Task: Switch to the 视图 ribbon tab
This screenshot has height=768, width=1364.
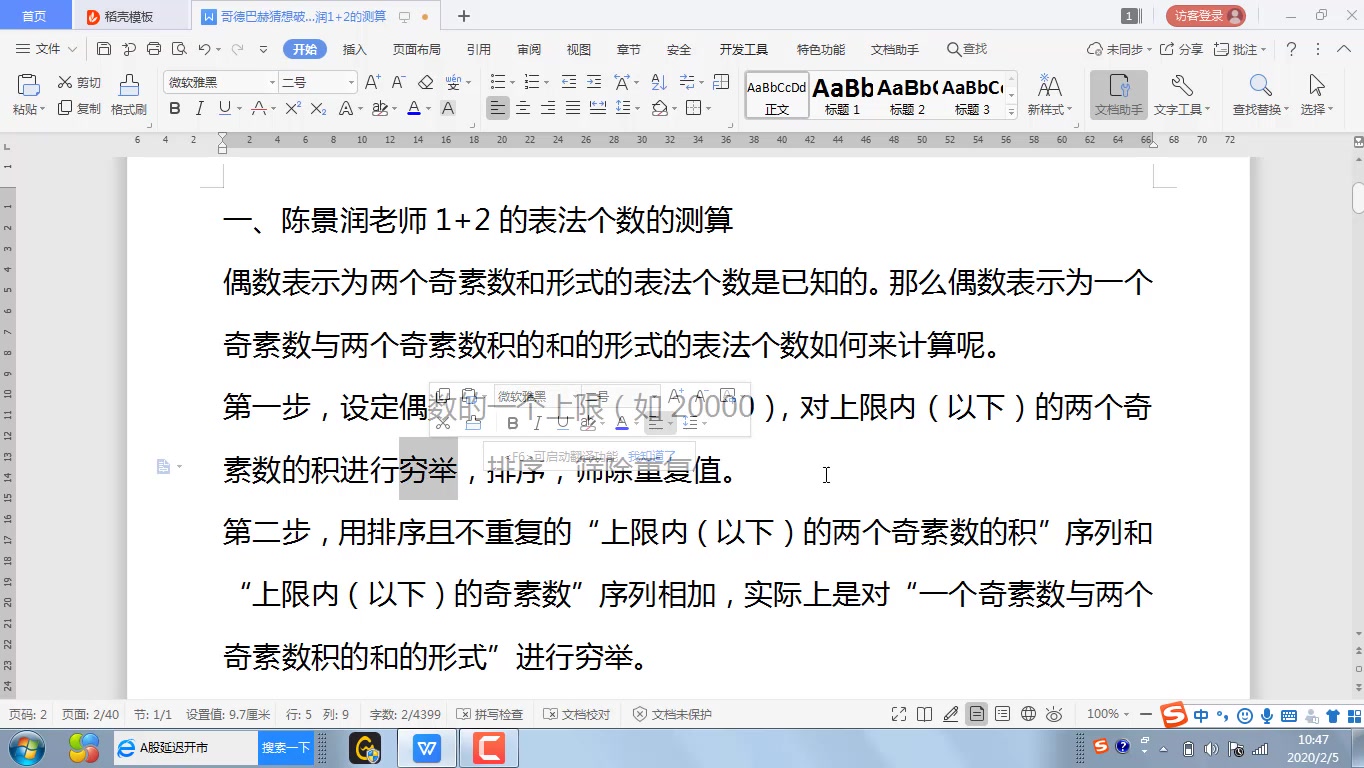Action: (578, 49)
